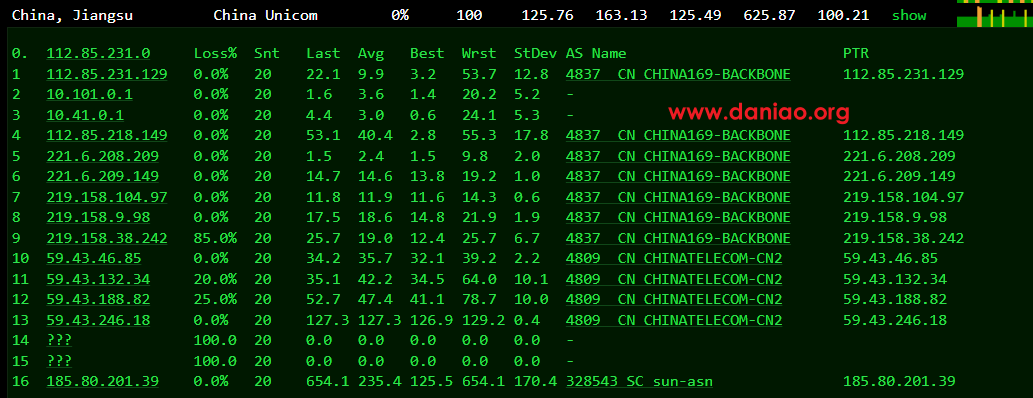Open AS 4809 CHINATELECOM-CN2 link on hop 13
This screenshot has width=1033, height=398.
674,320
